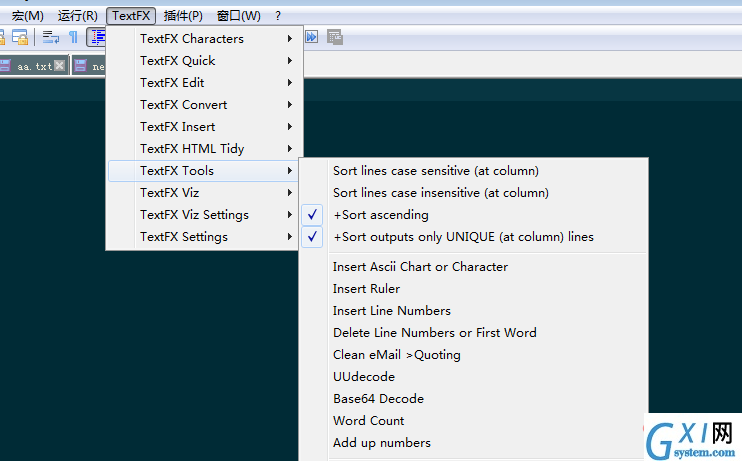Switch to the aa.txt tab
Image resolution: width=742 pixels, height=461 pixels.
pyautogui.click(x=34, y=65)
